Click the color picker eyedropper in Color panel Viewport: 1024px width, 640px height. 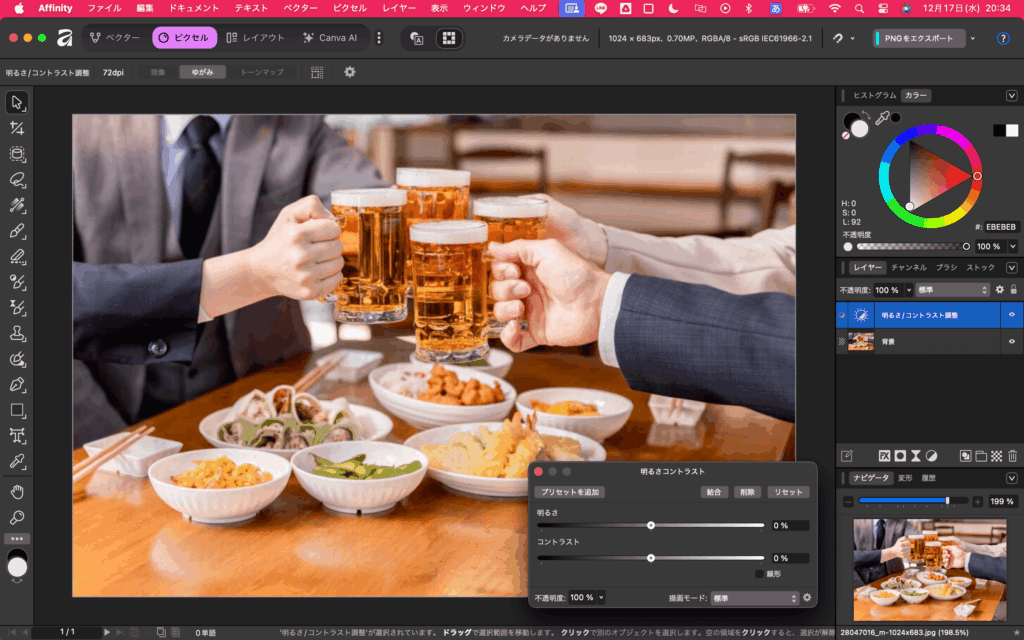point(882,118)
